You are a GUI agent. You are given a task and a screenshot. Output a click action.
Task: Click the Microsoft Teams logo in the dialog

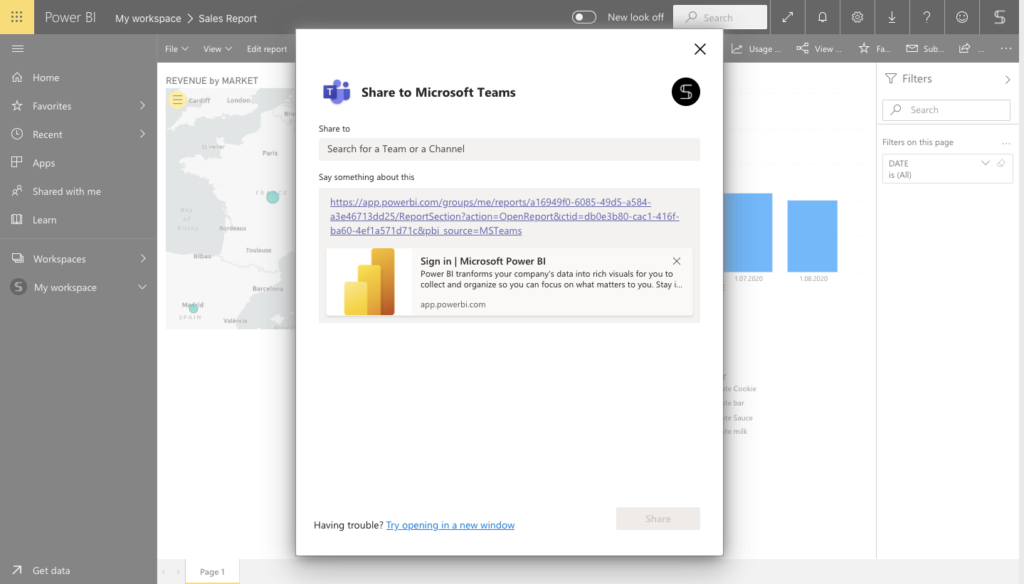pos(336,92)
